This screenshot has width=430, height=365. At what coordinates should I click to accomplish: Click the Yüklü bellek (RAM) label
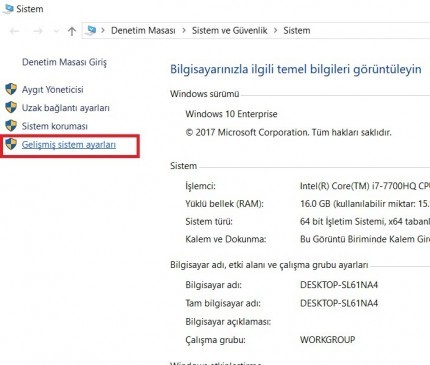[224, 204]
